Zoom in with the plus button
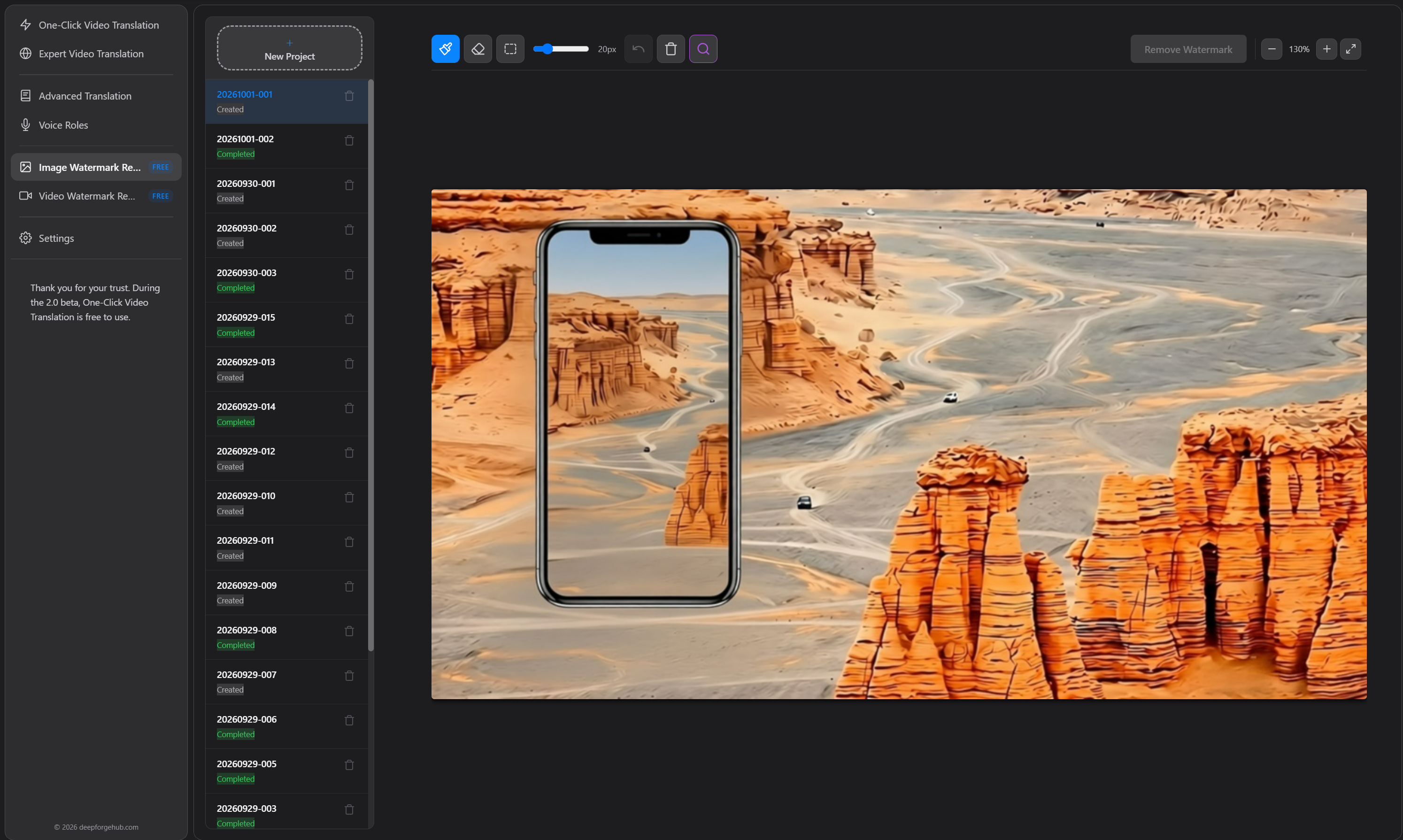The image size is (1403, 840). coord(1326,49)
